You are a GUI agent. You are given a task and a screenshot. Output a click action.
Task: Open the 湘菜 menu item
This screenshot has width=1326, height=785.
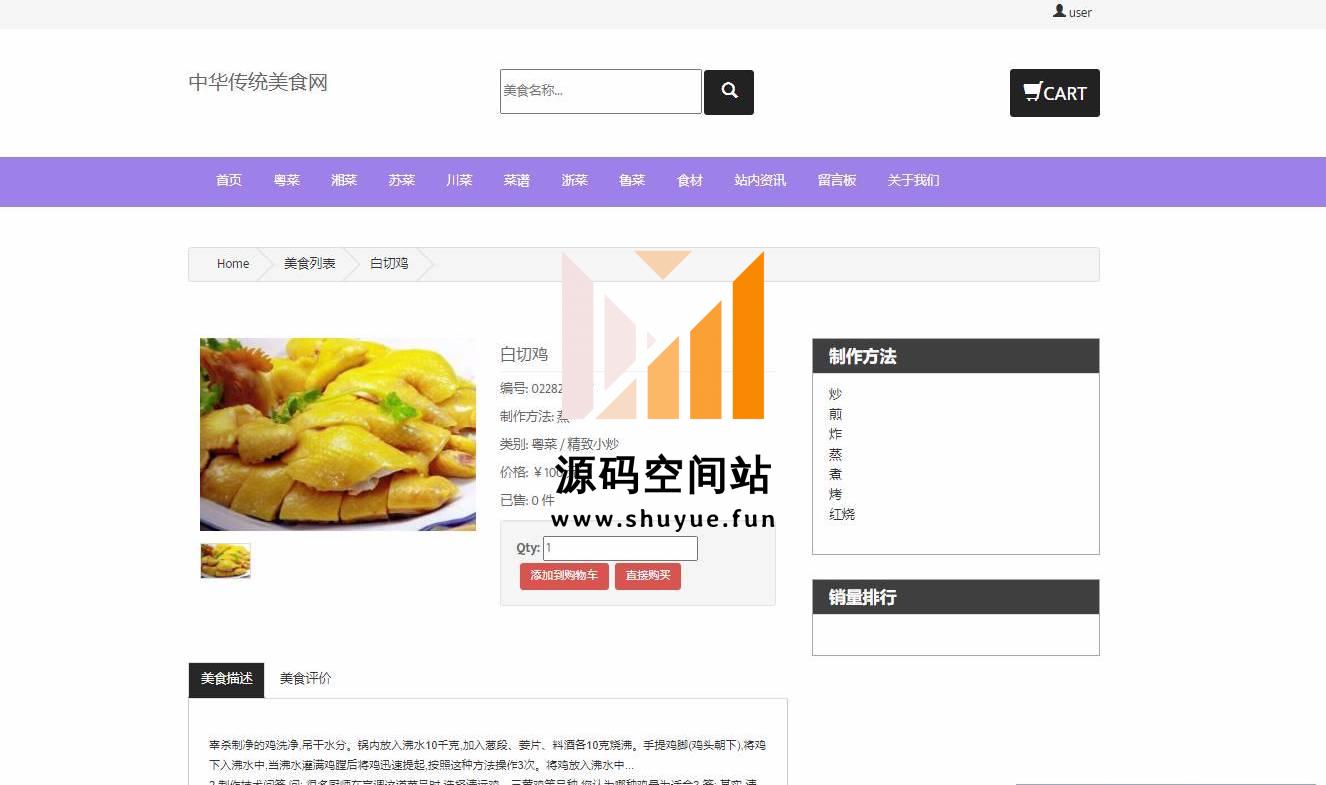click(344, 181)
